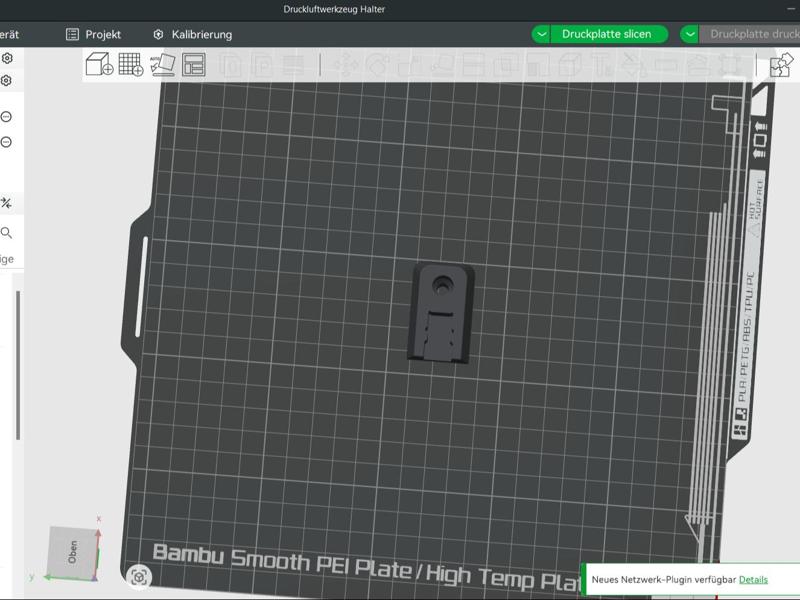Viewport: 800px width, 600px height.
Task: Add a new build plate
Action: 131,64
